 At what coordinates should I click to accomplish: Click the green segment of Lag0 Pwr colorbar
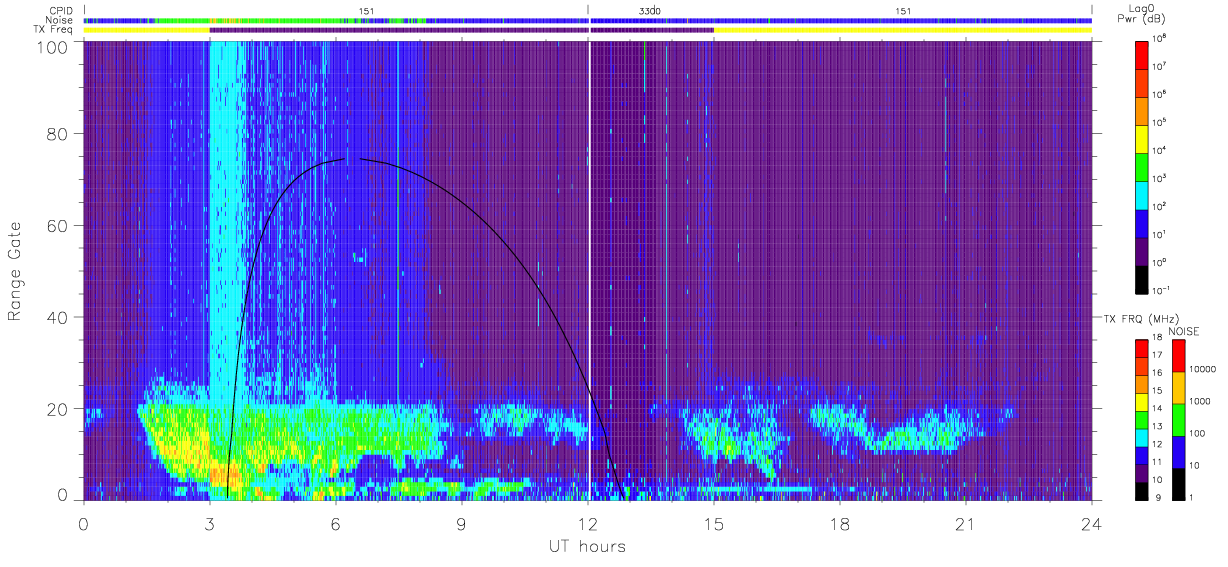pos(1143,165)
